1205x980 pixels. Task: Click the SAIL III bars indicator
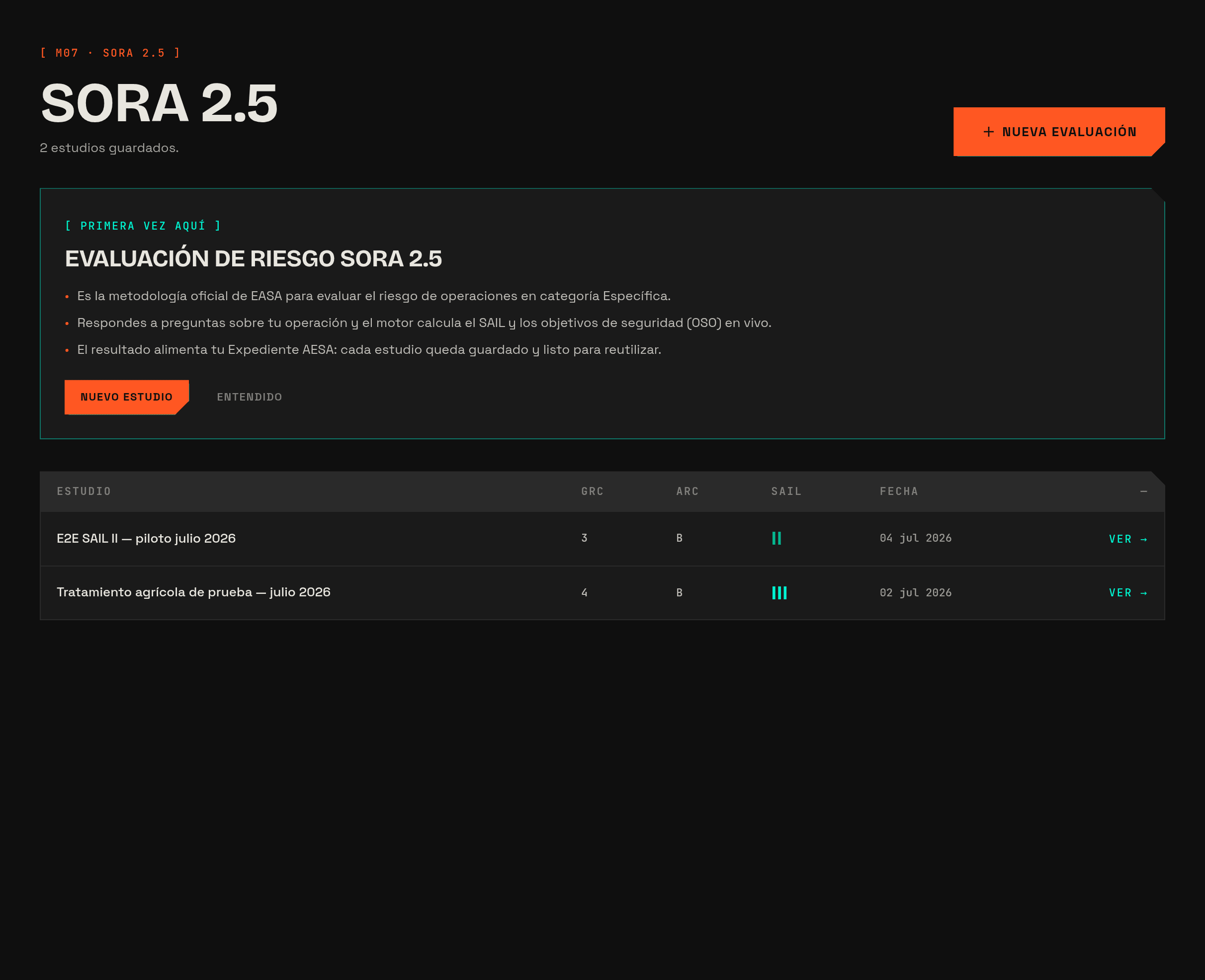tap(779, 593)
